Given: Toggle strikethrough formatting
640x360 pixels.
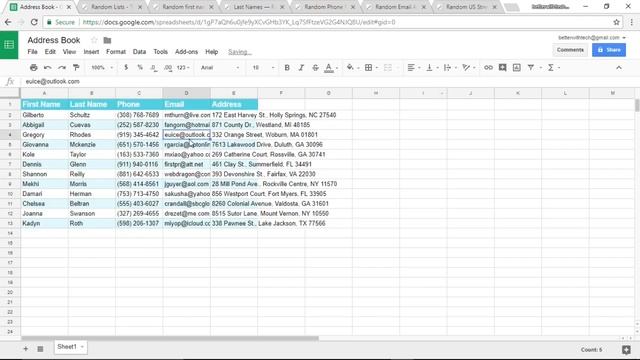Looking at the screenshot, I should click(315, 68).
